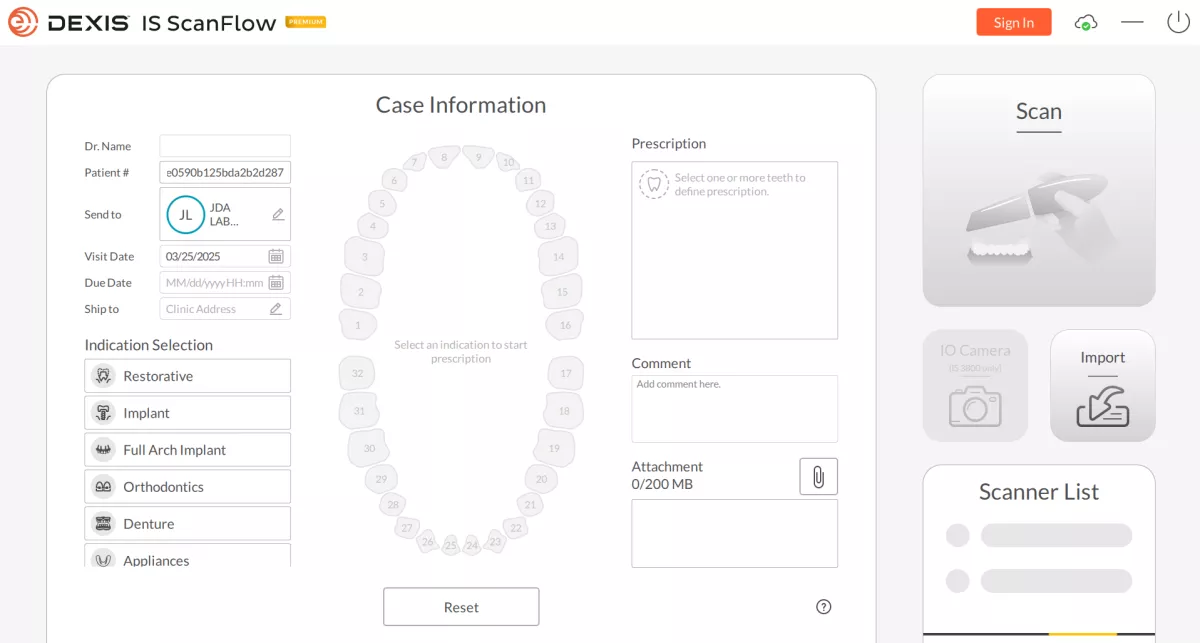Select tooth number 21
Viewport: 1200px width, 643px height.
coord(530,505)
